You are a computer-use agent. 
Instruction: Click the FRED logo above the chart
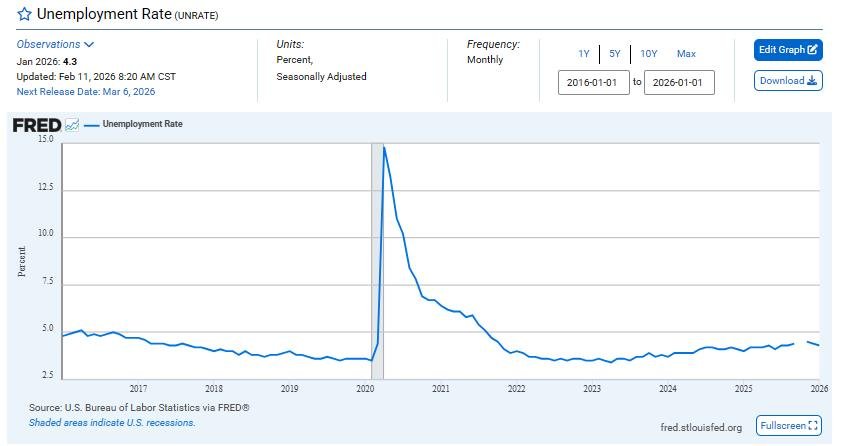(x=36, y=125)
